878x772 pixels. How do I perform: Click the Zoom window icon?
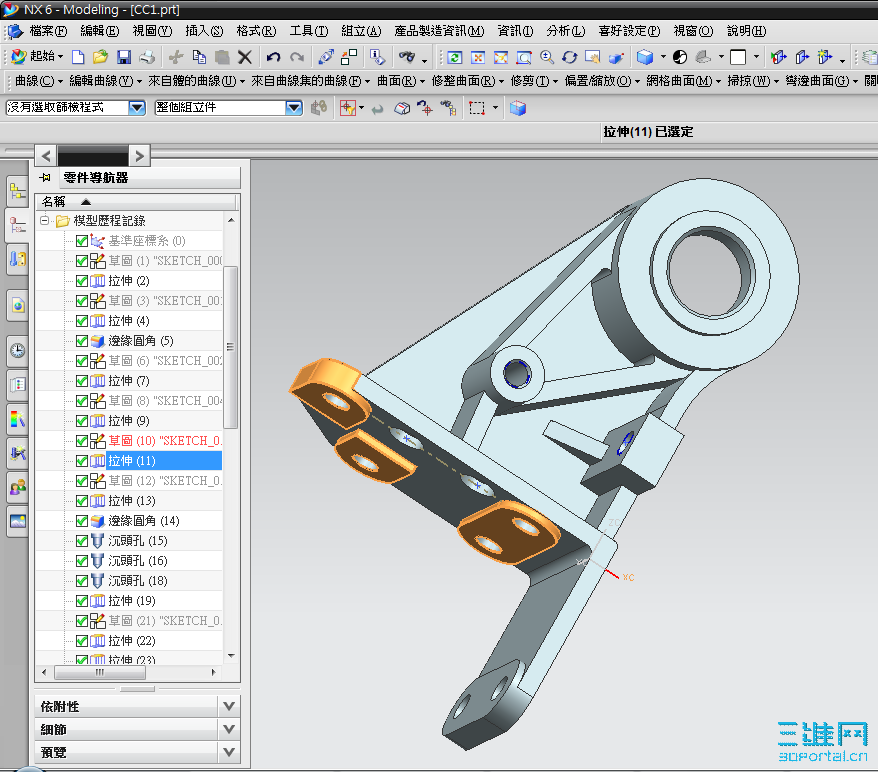524,58
